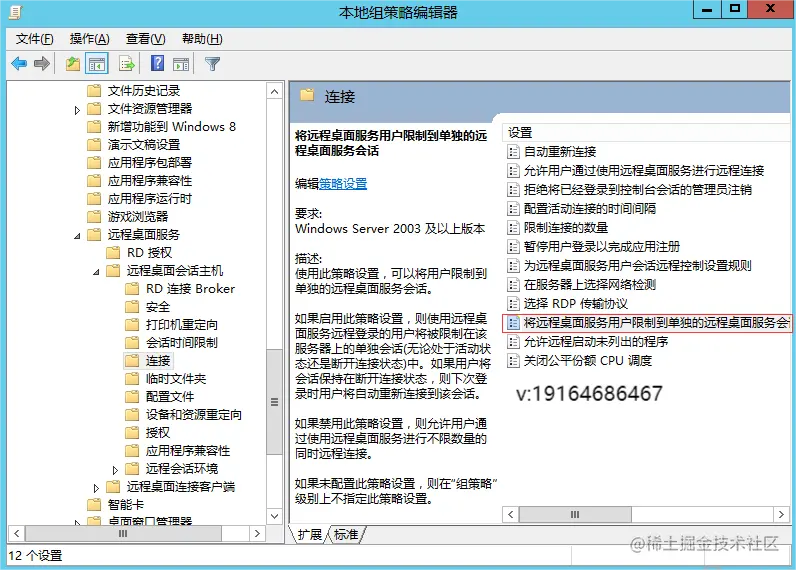This screenshot has width=796, height=570.
Task: Select 允许远程启动未列出的程序 setting
Action: [595, 342]
